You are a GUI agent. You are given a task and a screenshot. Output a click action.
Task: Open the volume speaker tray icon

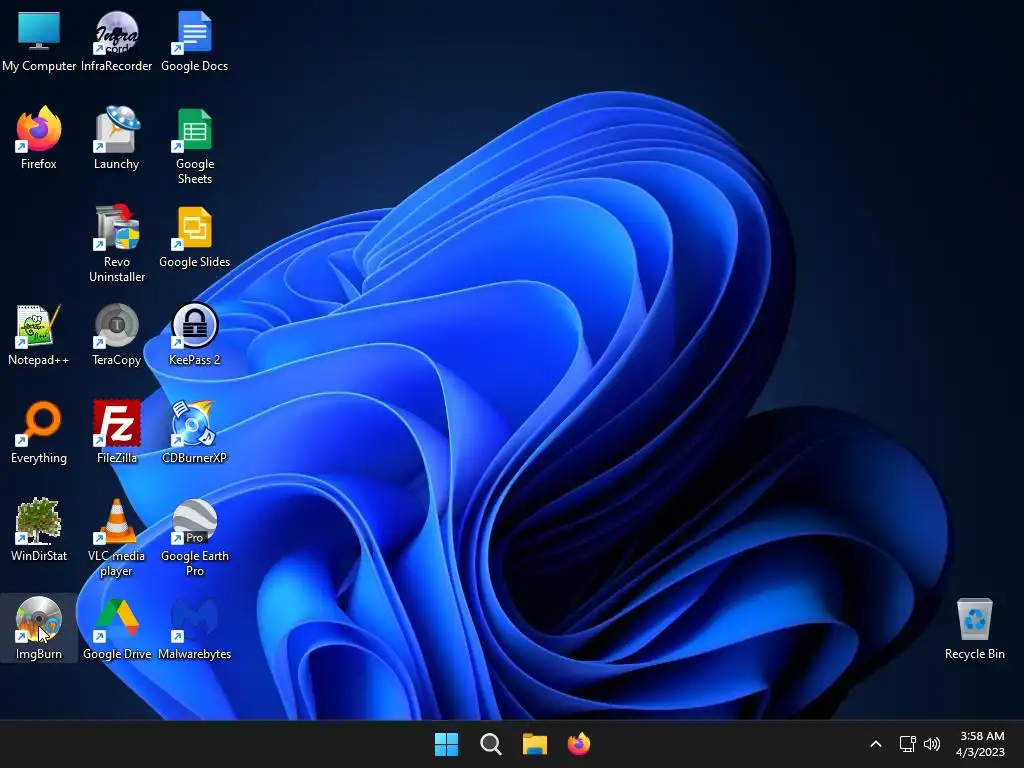[932, 744]
